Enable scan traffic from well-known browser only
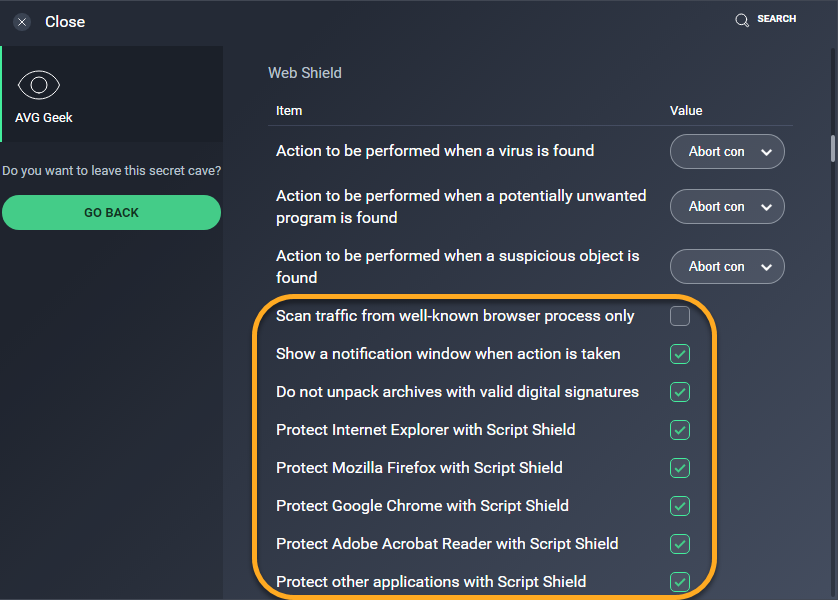This screenshot has height=600, width=838. click(680, 316)
